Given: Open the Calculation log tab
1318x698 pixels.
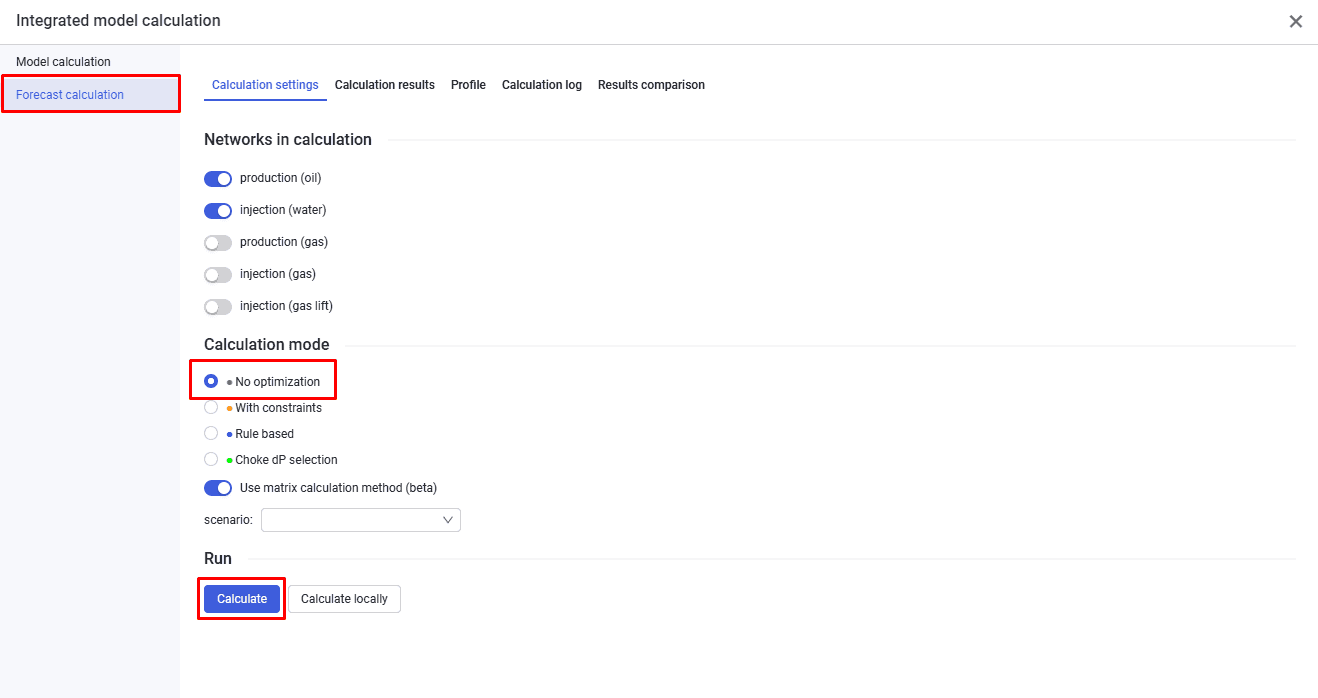Looking at the screenshot, I should click(542, 85).
